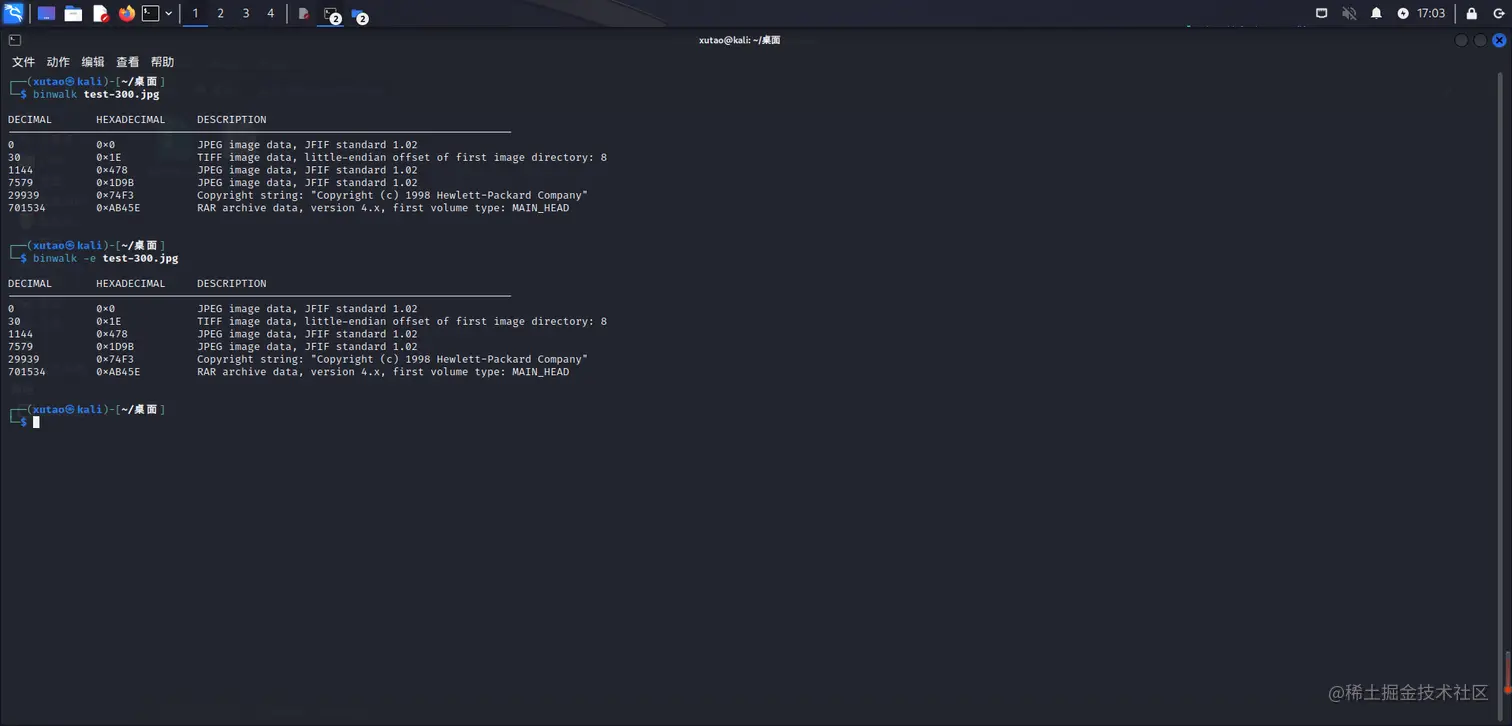Click the command 'binwalk test-300.jpg'

96,94
